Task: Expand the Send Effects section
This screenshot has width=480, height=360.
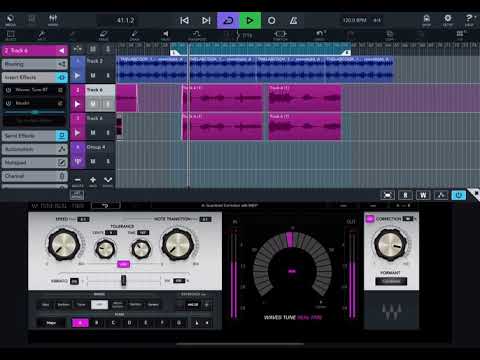Action: [35, 136]
